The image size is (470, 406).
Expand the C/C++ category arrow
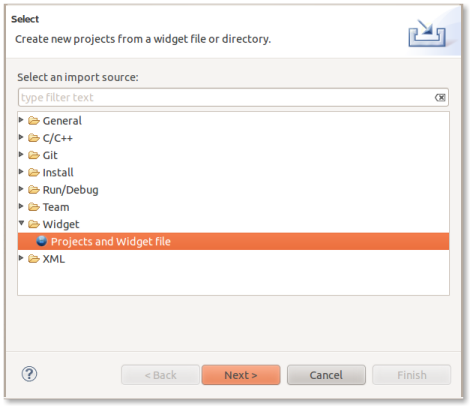(x=21, y=137)
